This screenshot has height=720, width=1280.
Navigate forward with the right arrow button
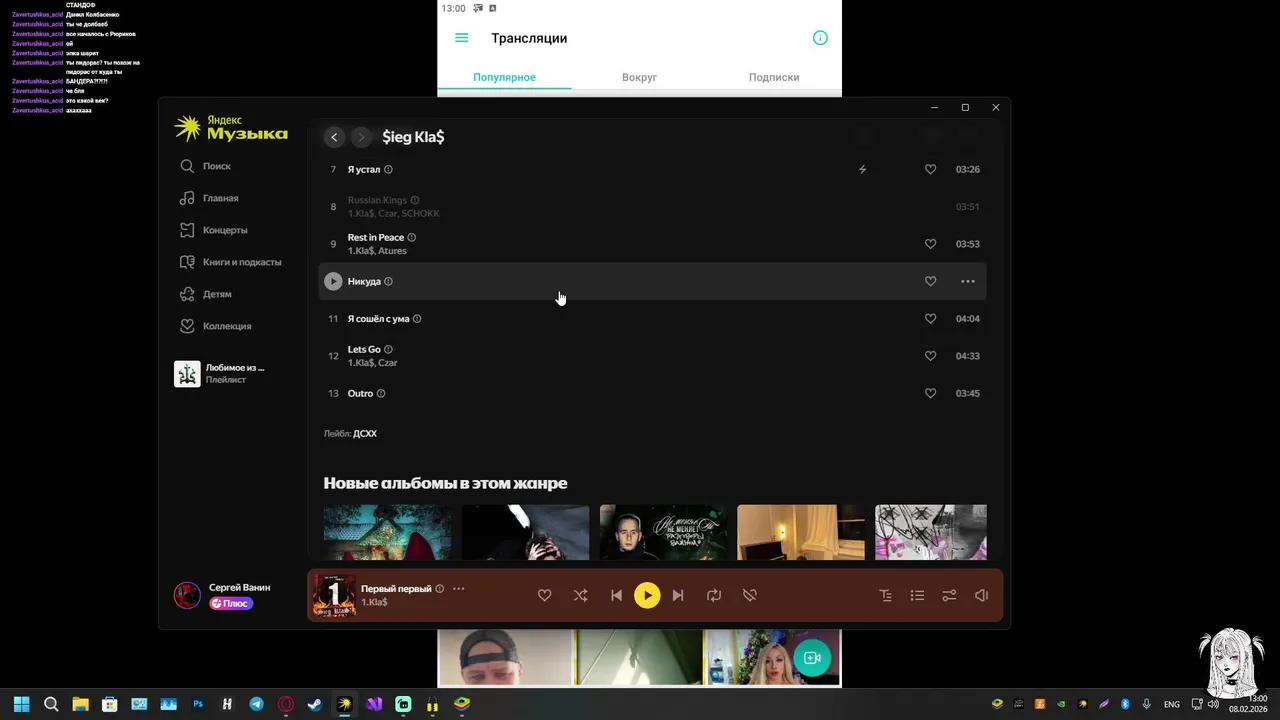[361, 137]
